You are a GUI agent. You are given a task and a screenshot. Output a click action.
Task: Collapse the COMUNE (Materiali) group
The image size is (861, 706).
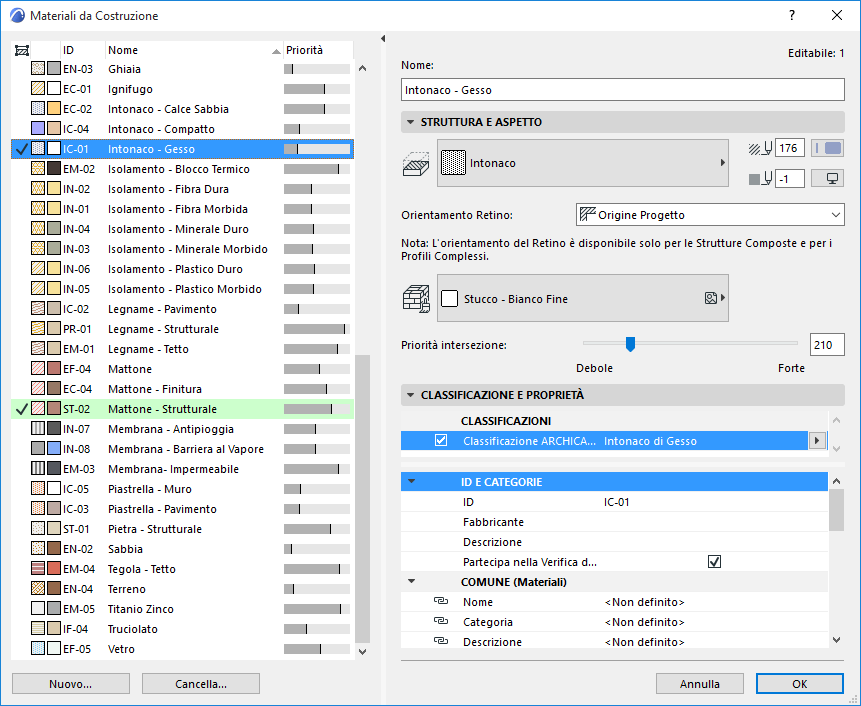(x=411, y=581)
